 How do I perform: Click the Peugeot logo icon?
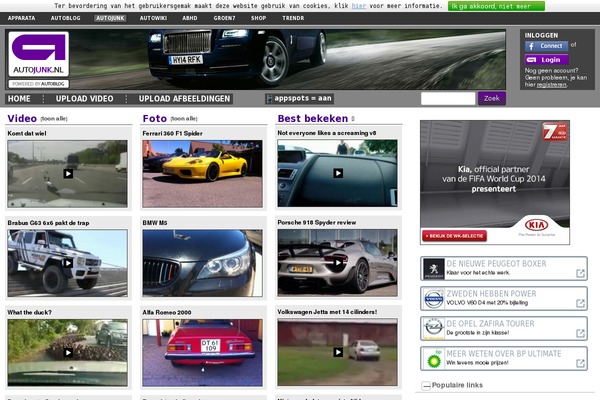pos(434,268)
